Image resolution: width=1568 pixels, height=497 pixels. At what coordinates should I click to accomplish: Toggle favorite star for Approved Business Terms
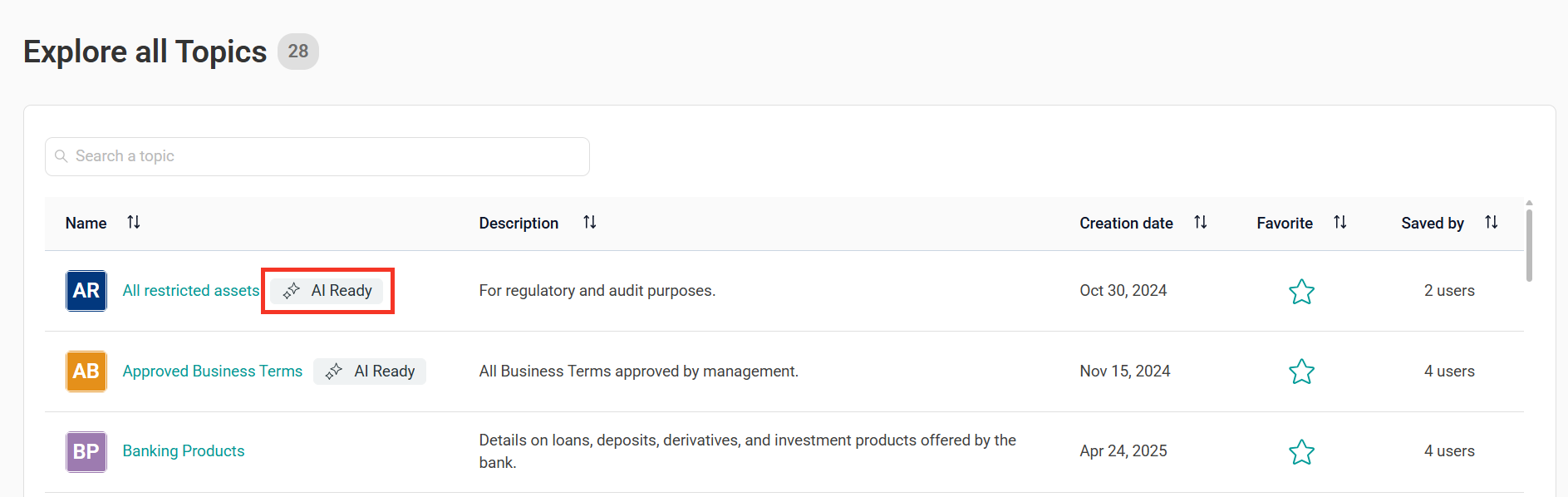tap(1301, 372)
